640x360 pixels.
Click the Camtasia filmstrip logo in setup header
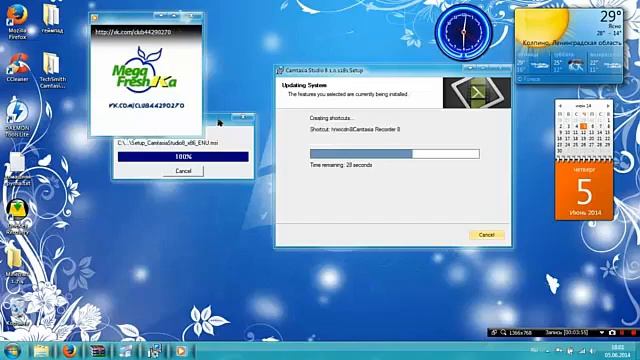pos(477,93)
